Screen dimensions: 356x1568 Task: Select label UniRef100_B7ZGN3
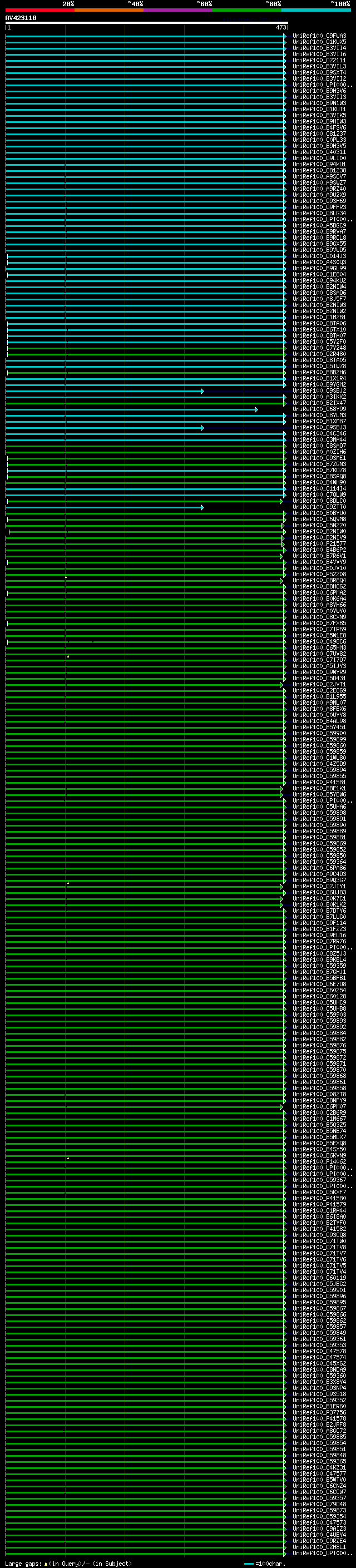click(319, 464)
